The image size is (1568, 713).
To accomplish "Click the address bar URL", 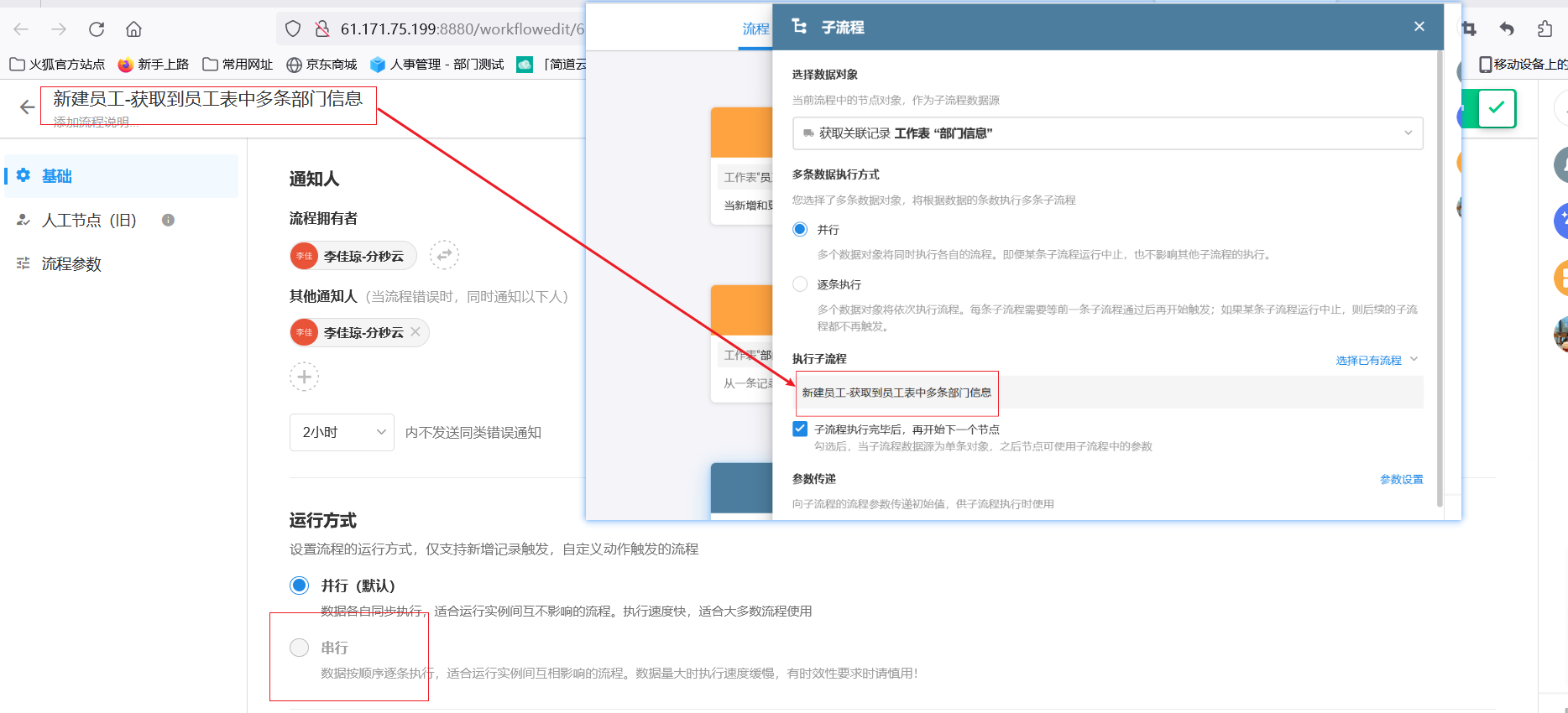I will (x=462, y=29).
